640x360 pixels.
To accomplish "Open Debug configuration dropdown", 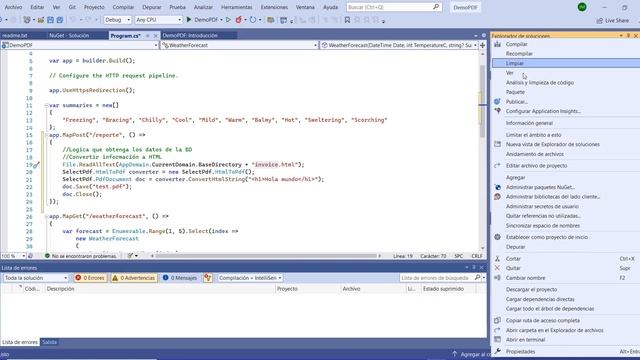I will [x=118, y=20].
